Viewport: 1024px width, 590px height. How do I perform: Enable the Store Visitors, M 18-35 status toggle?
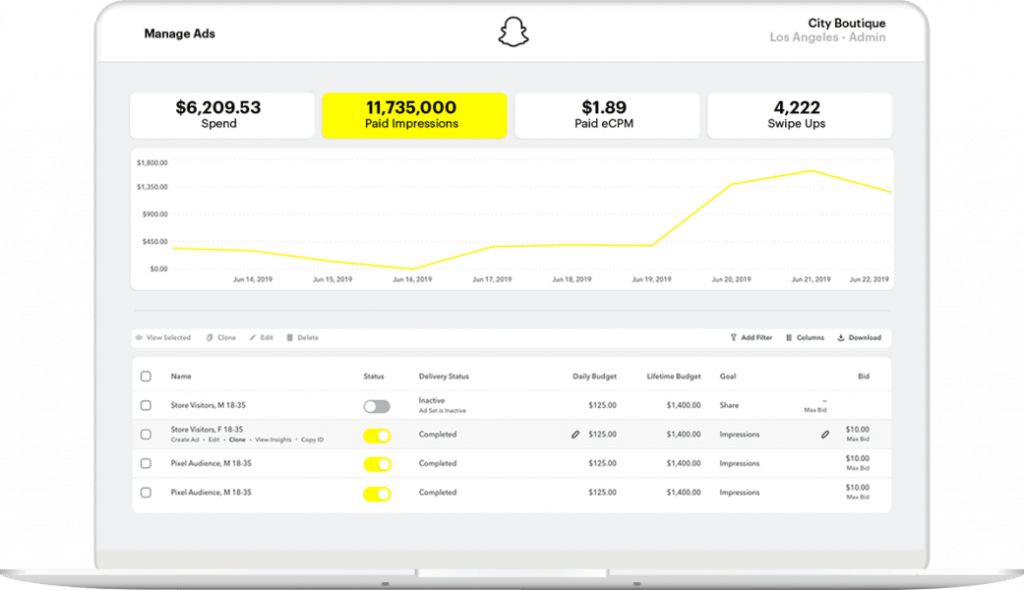pos(377,406)
